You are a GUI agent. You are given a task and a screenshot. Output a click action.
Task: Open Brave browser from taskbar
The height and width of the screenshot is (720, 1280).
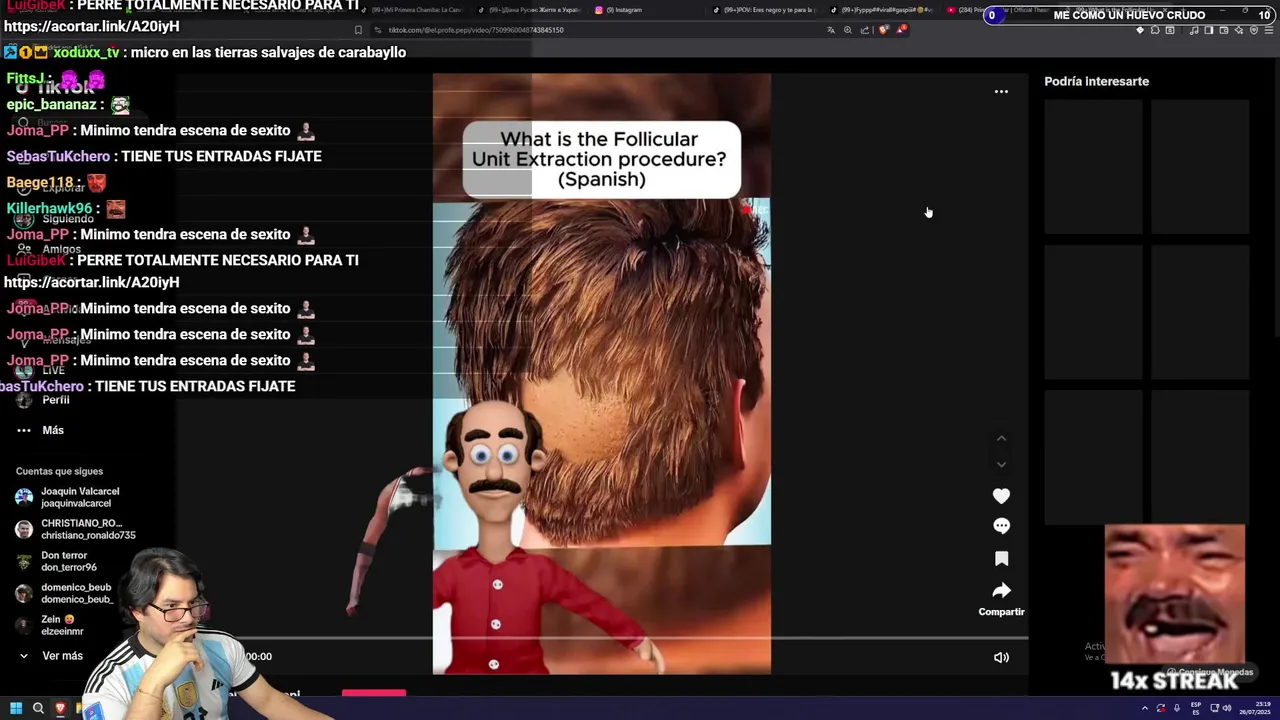point(60,708)
